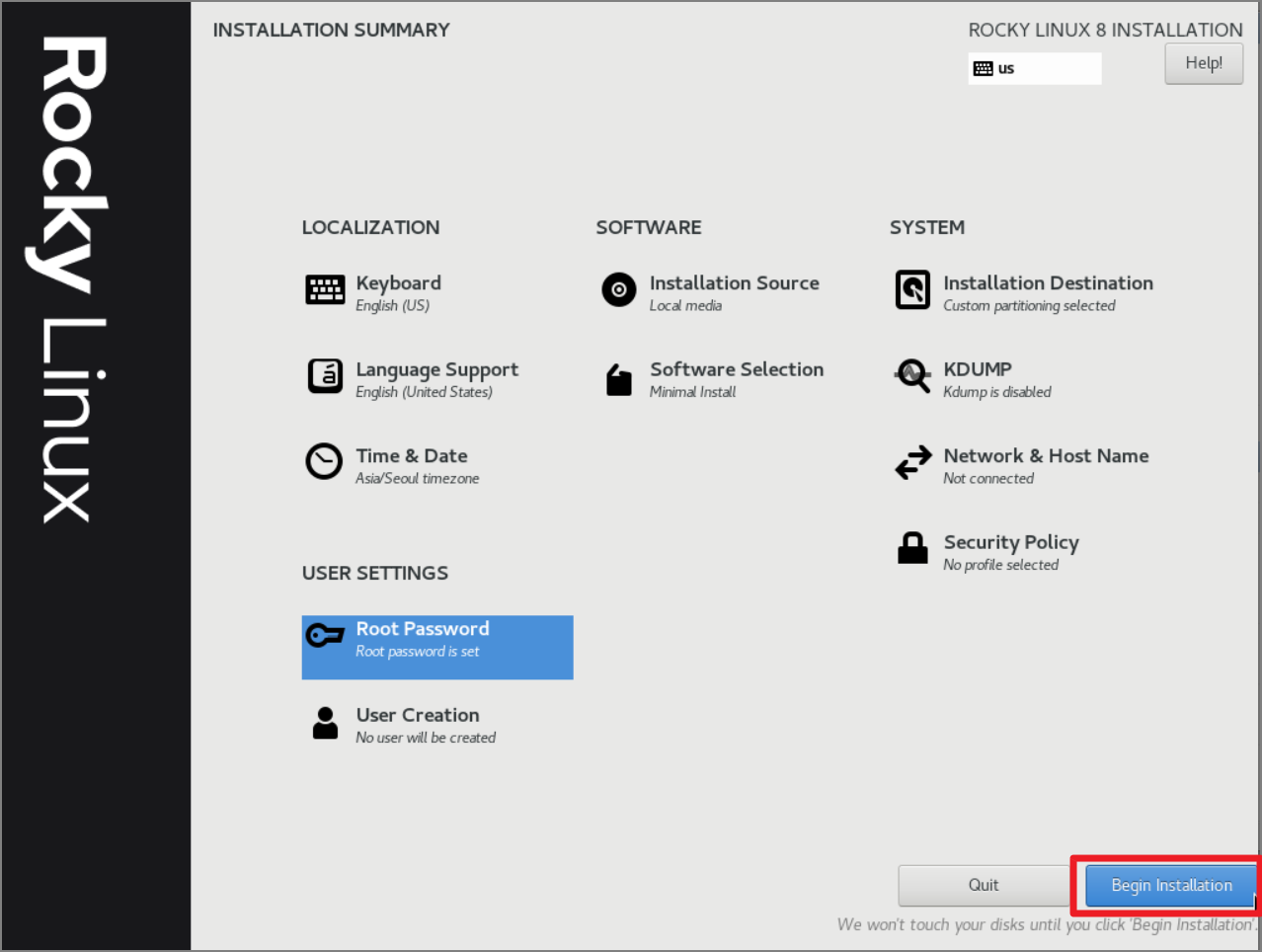Click 'Kdump is disabled' status text
Viewport: 1262px width, 952px height.
pyautogui.click(x=996, y=392)
